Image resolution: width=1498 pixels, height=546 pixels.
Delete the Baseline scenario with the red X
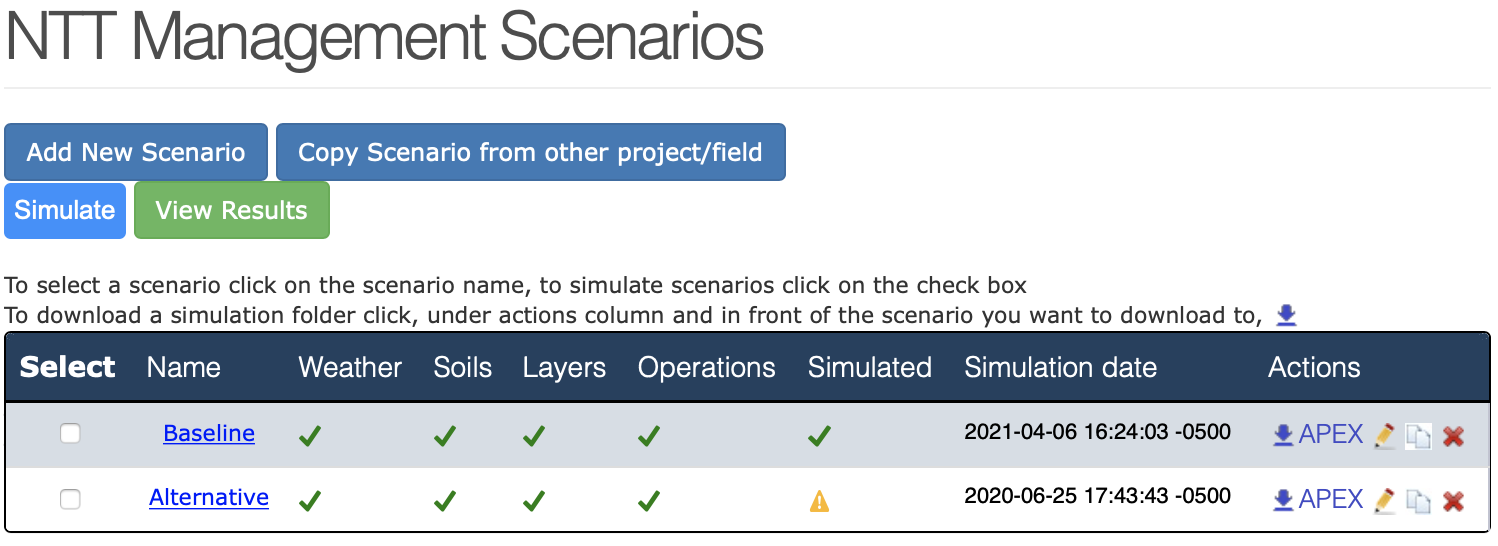1453,436
